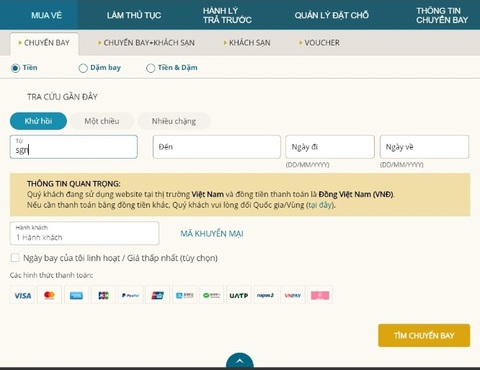Click the VNPAY payment icon
480x370 pixels.
coord(293,295)
